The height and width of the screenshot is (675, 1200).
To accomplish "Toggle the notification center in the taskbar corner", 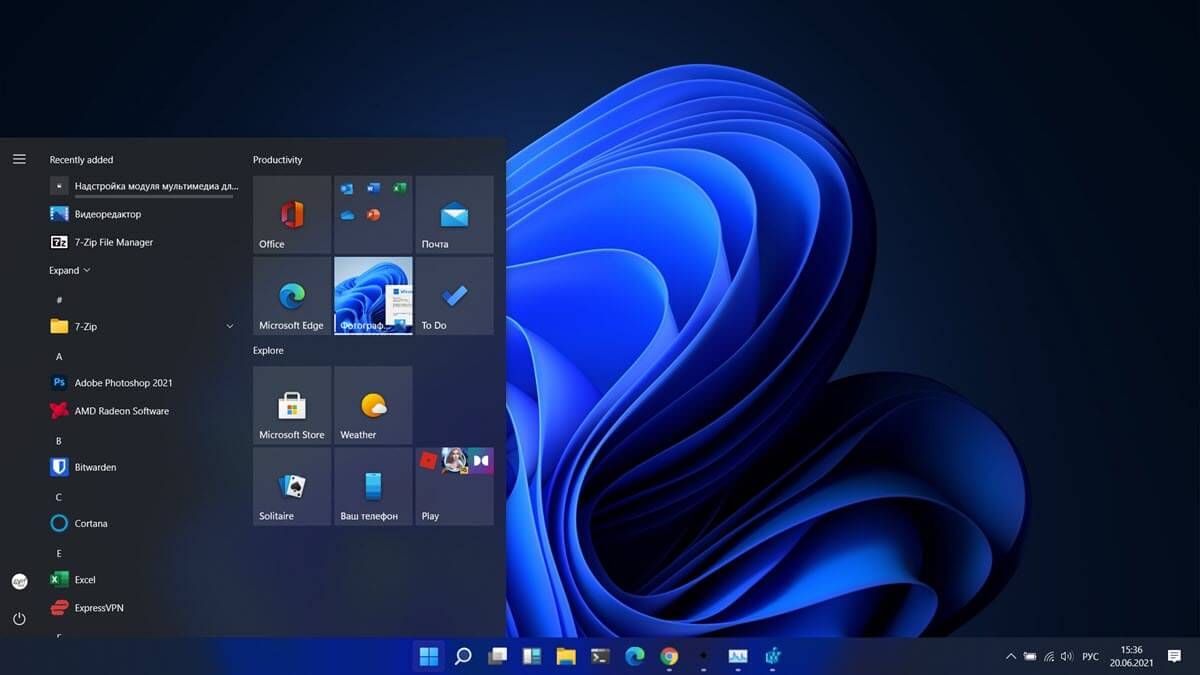I will tap(1174, 656).
